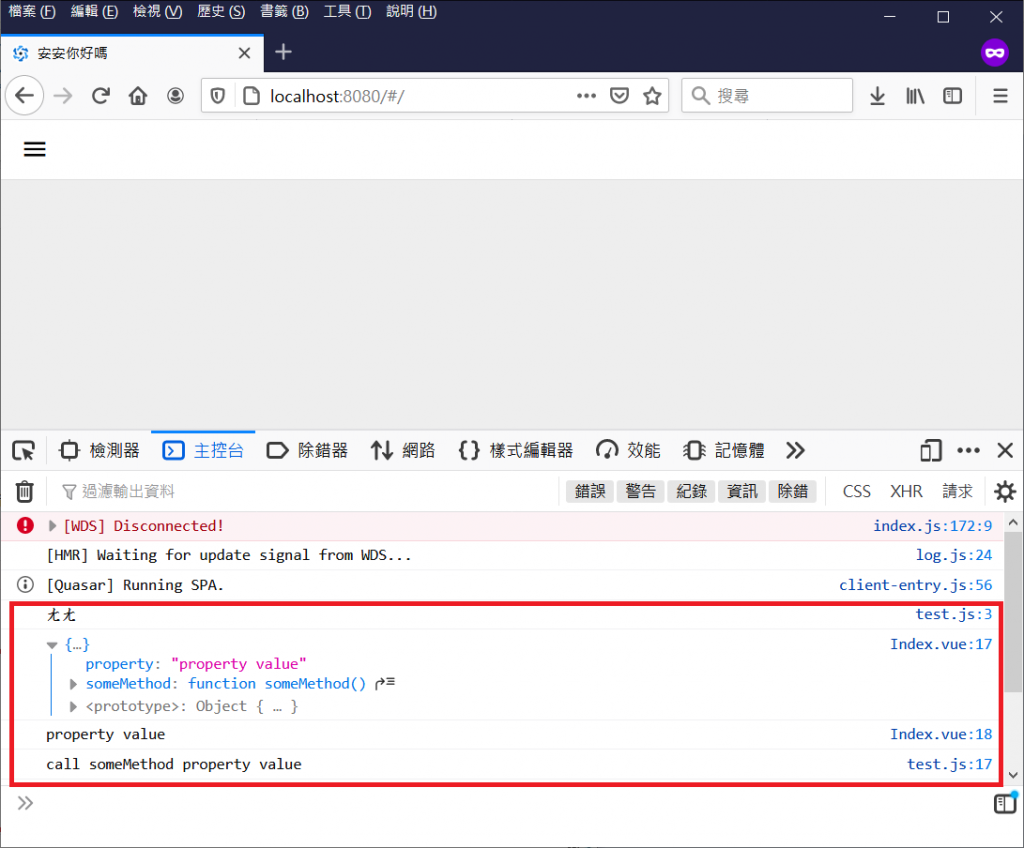Click the private browsing mask icon
This screenshot has width=1024, height=848.
pos(995,52)
